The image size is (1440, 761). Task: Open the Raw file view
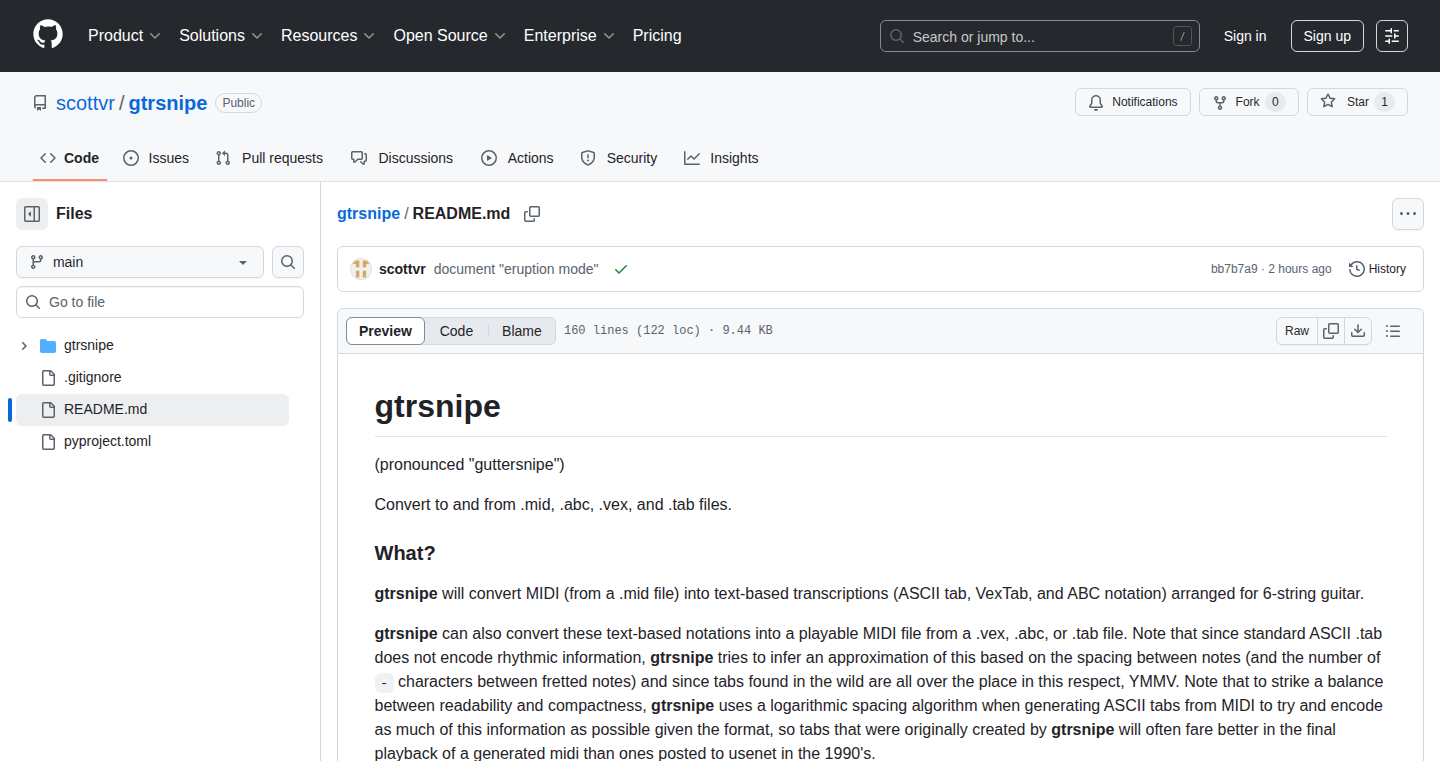(x=1297, y=331)
